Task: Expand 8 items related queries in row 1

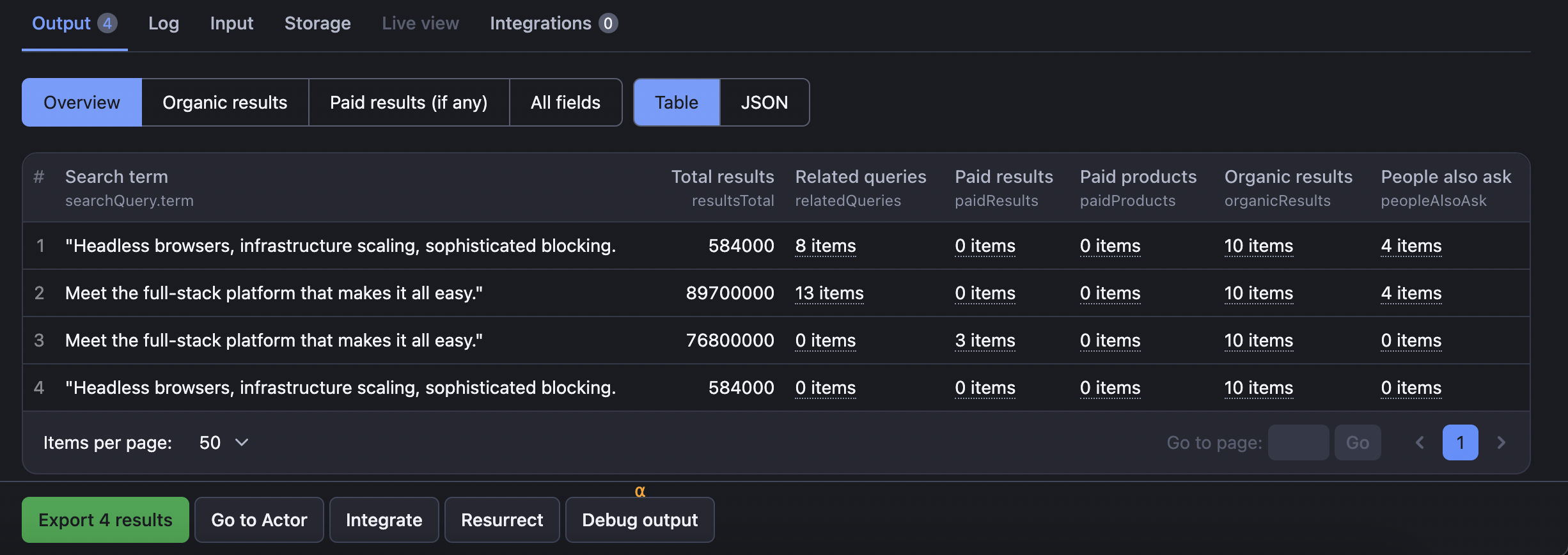Action: point(825,246)
